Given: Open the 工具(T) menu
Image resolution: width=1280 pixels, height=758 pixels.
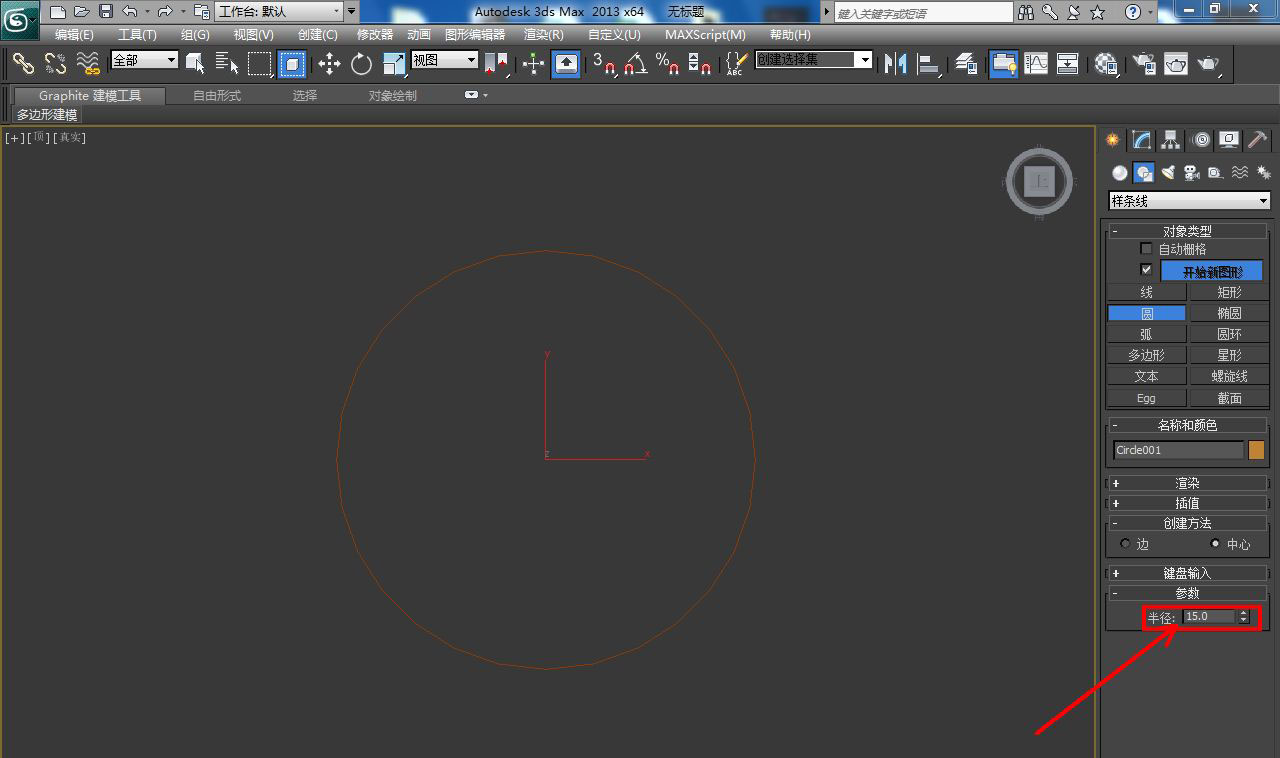Looking at the screenshot, I should [137, 35].
